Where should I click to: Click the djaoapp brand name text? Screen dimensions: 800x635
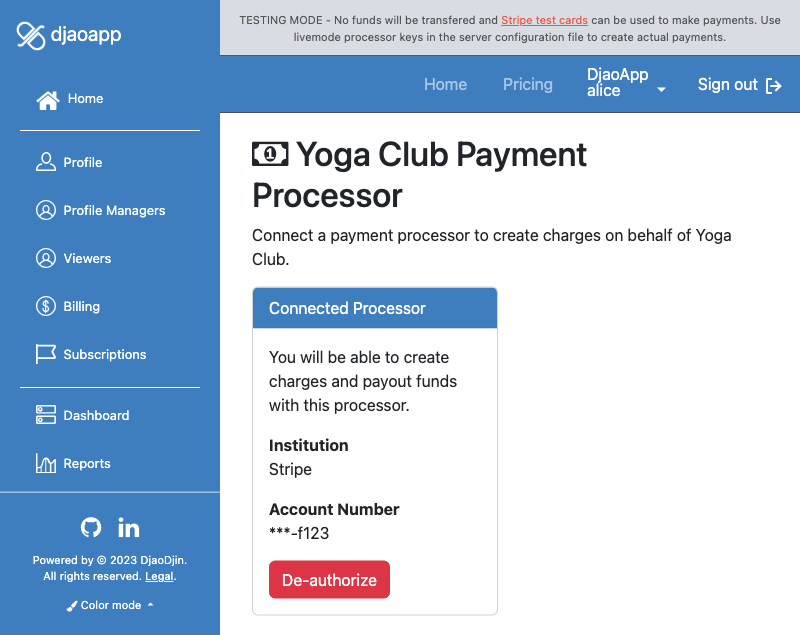click(x=86, y=35)
